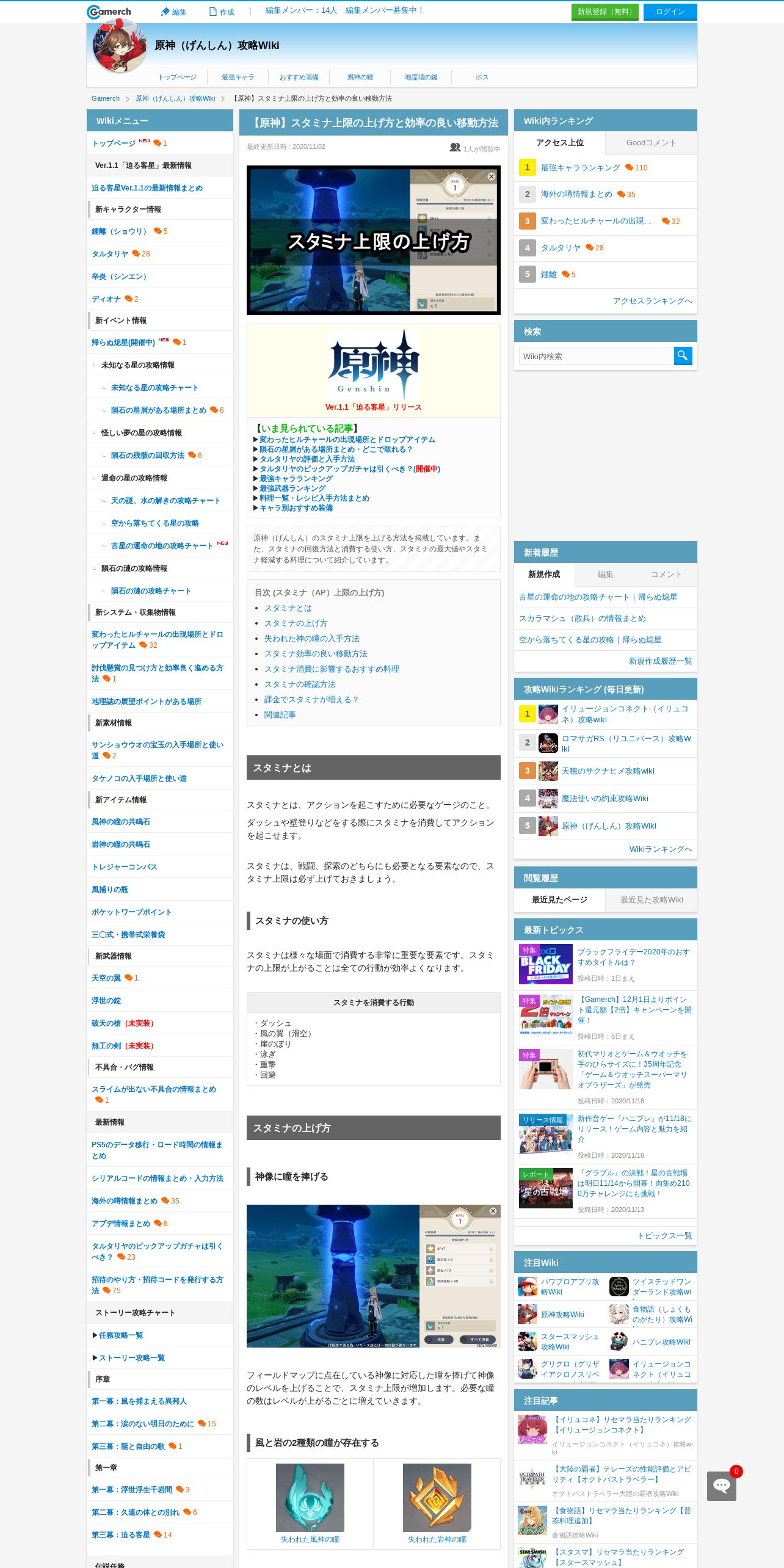The height and width of the screenshot is (1568, 784).
Task: Open 最強キャラランキング ranking link
Action: [x=581, y=168]
